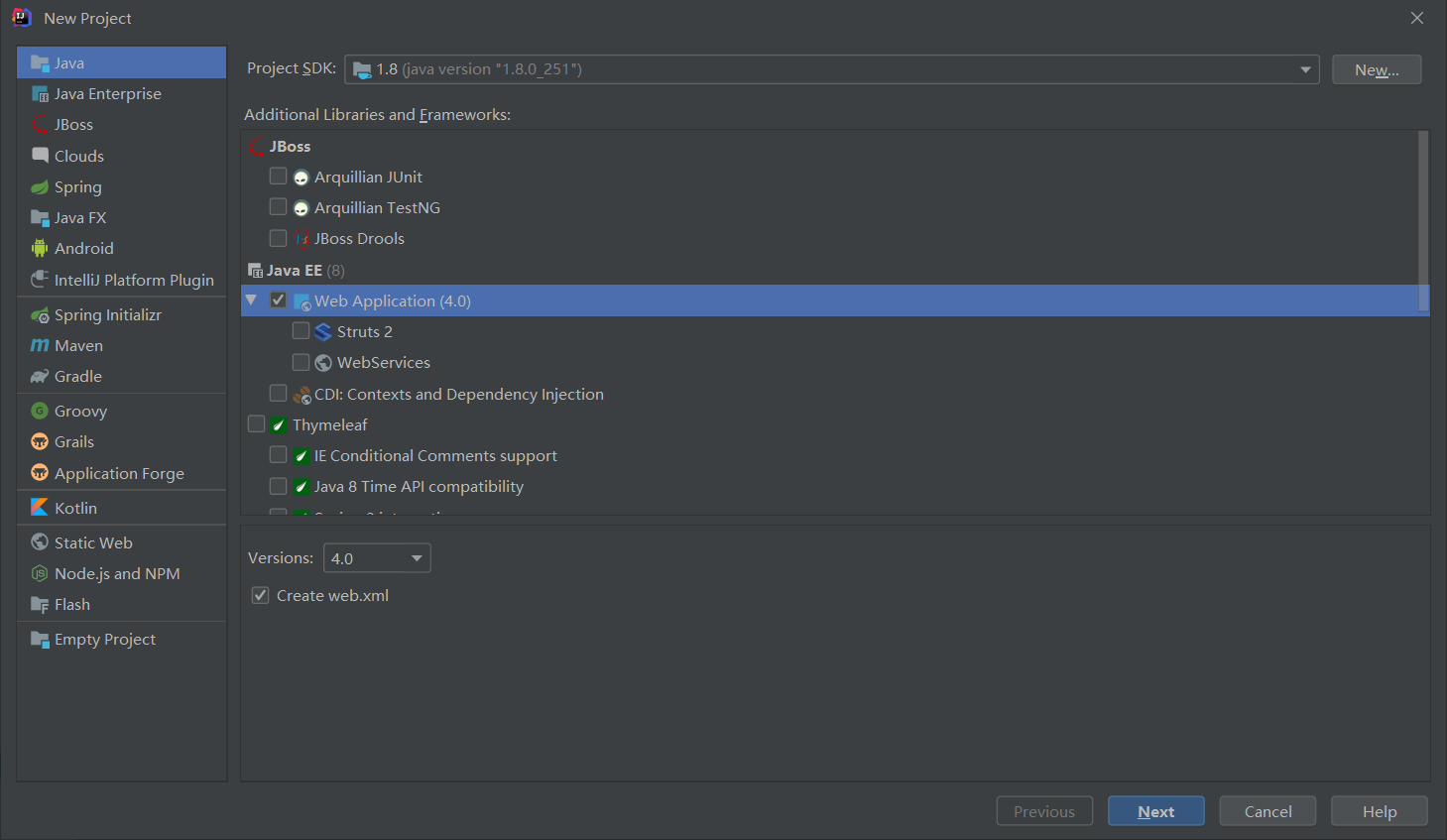Select the JBoss Drools row text
Screen dimensions: 1447x840
click(359, 239)
